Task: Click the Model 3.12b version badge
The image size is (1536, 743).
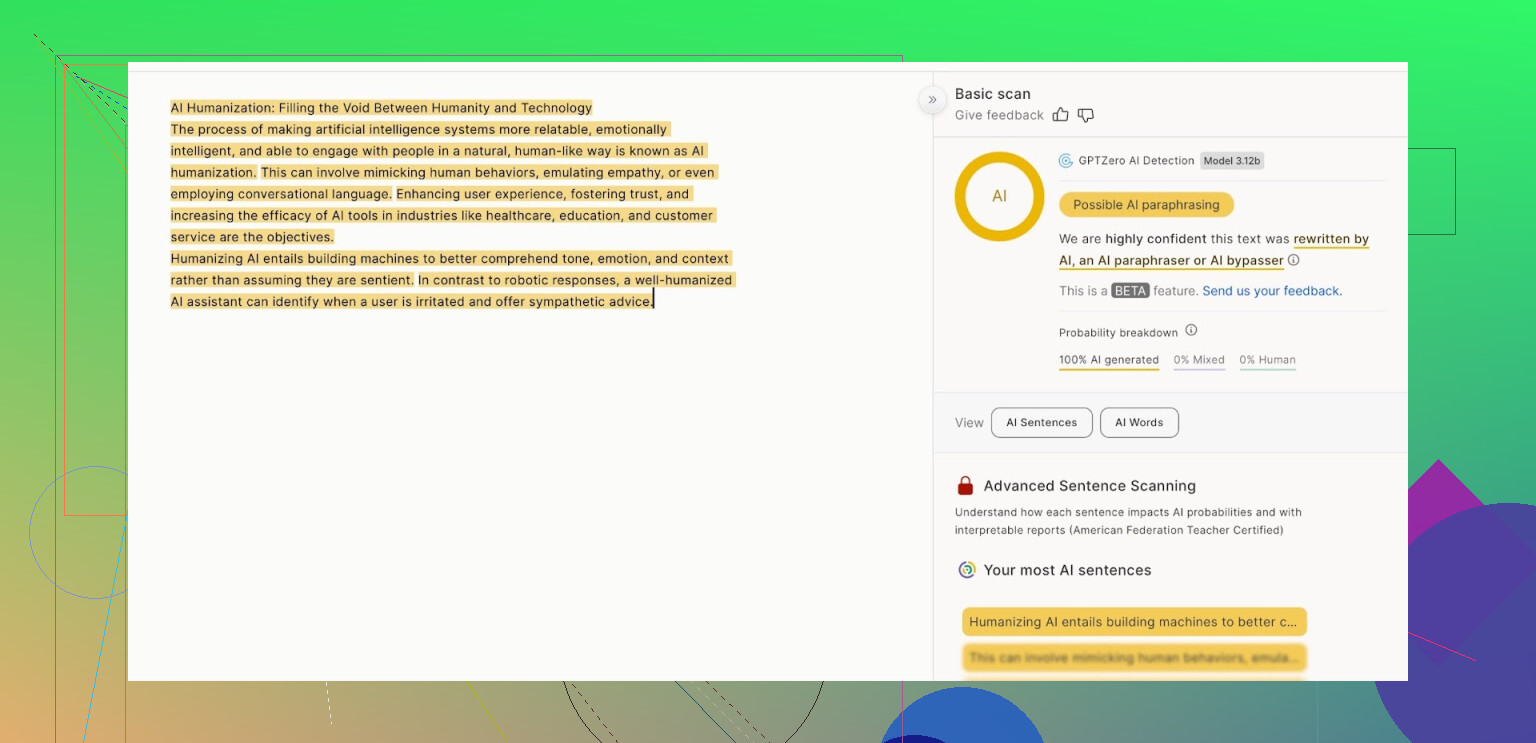Action: coord(1232,161)
